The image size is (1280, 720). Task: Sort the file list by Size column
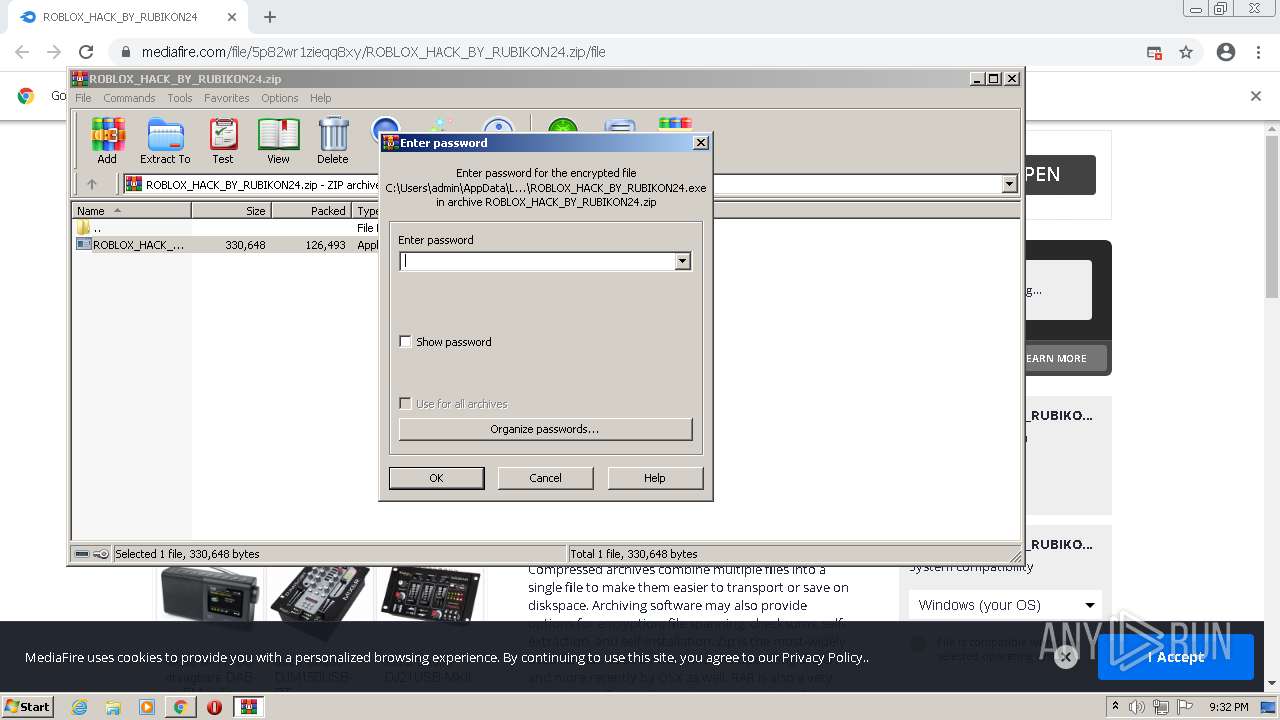click(x=231, y=211)
